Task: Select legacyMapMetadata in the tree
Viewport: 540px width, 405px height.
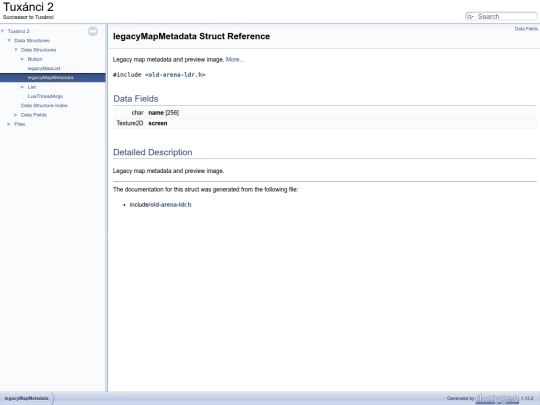Action: [x=51, y=78]
